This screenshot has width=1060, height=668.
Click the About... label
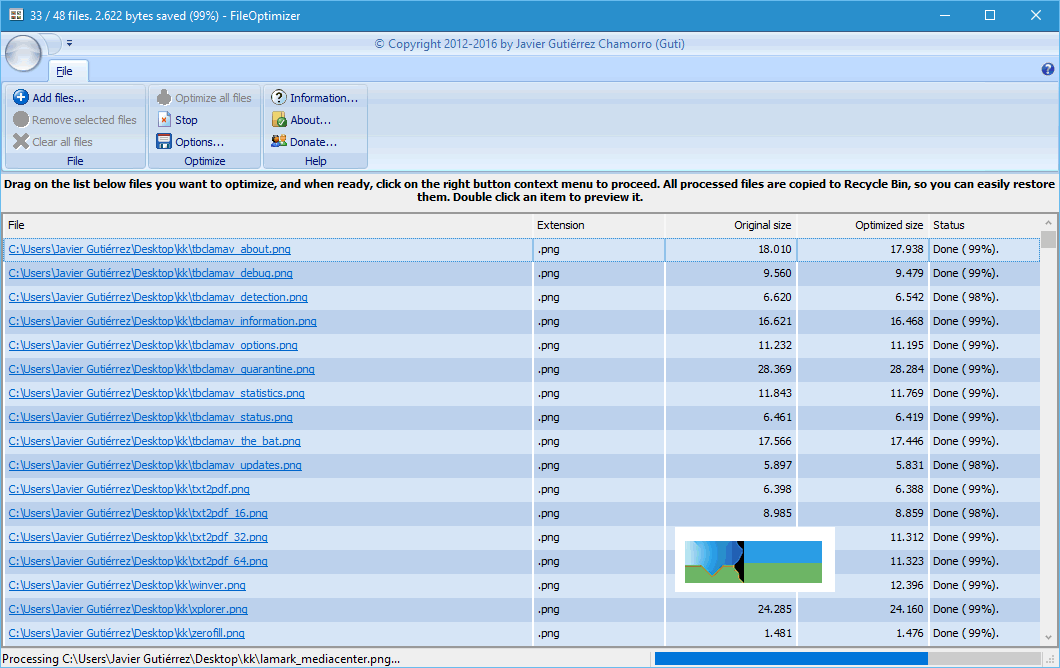(x=310, y=120)
